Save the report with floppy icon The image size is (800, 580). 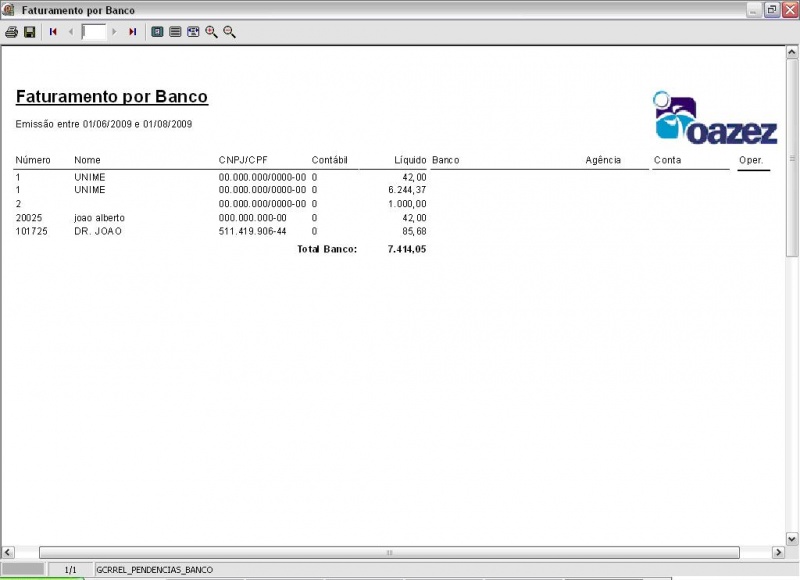30,32
